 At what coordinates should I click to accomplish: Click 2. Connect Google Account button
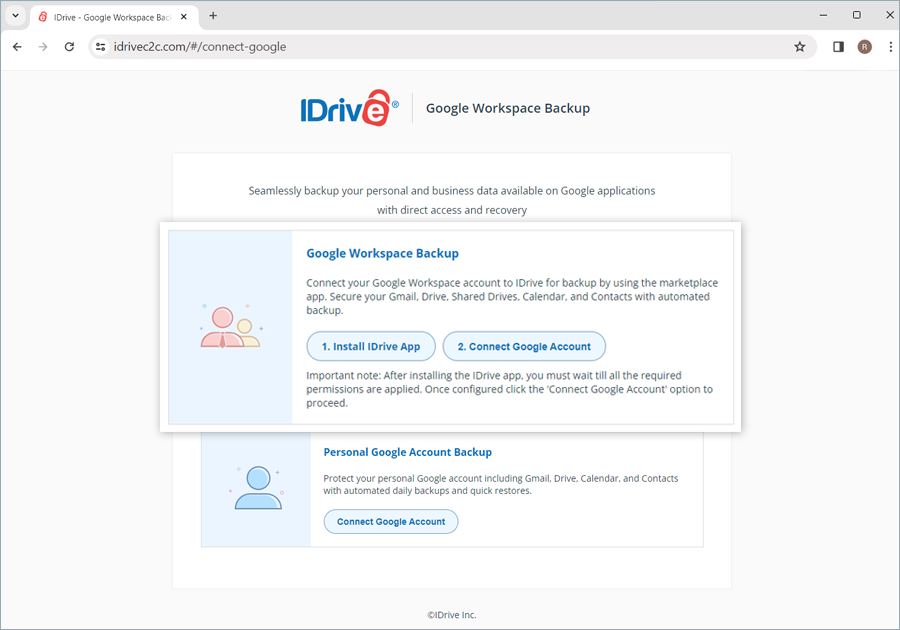pyautogui.click(x=524, y=346)
